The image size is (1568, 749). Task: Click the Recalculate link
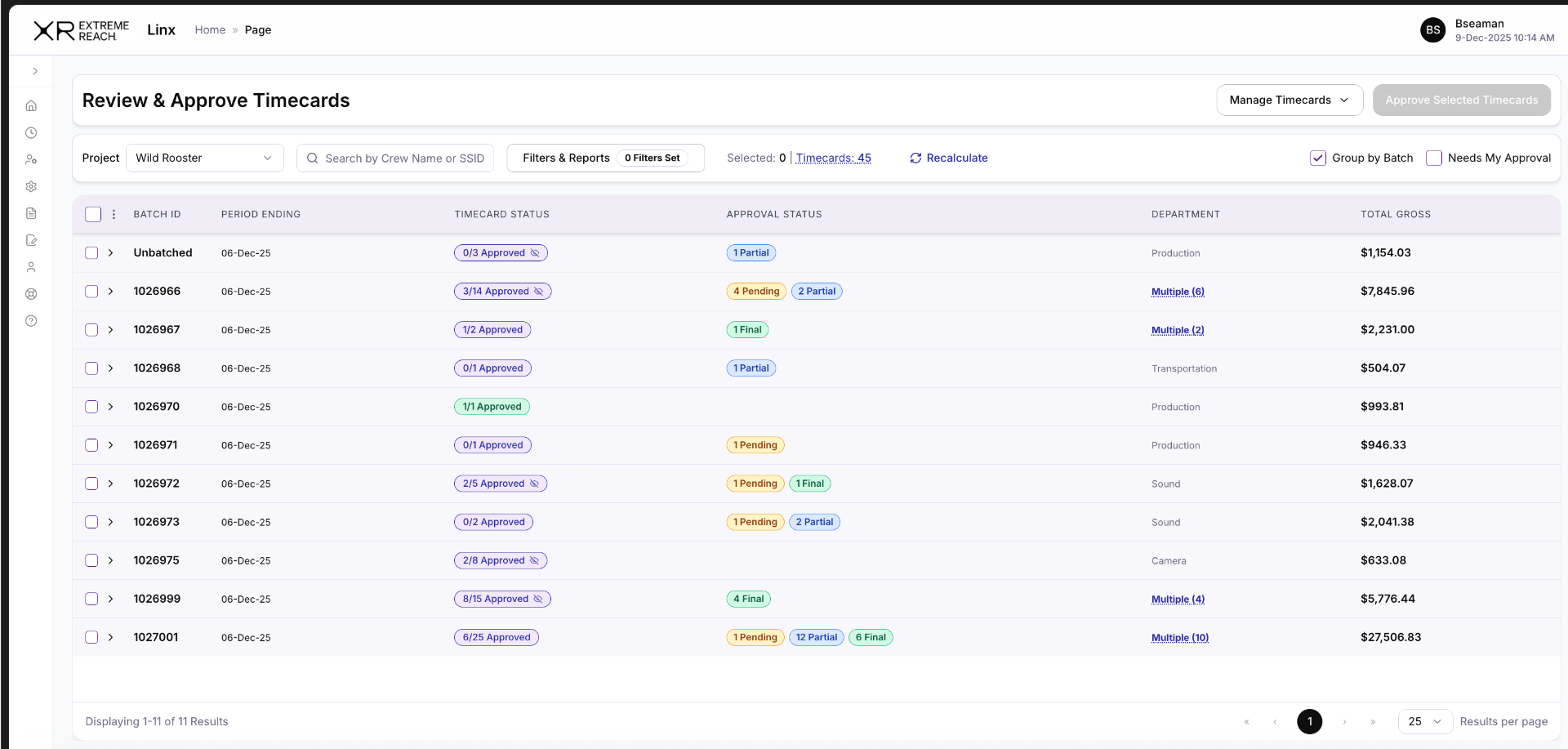[x=956, y=158]
